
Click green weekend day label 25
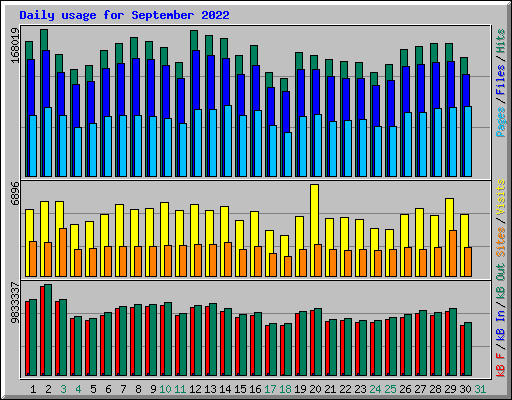coord(390,389)
